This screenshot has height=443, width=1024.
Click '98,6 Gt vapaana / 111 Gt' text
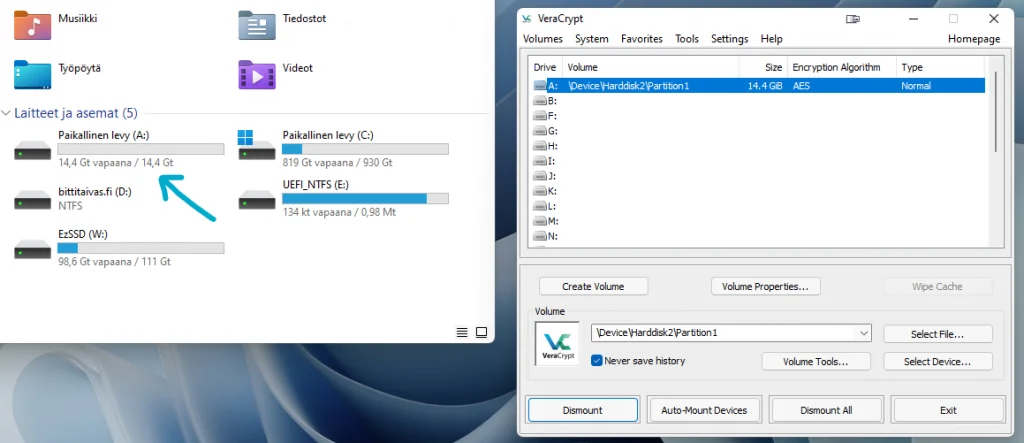click(x=114, y=261)
